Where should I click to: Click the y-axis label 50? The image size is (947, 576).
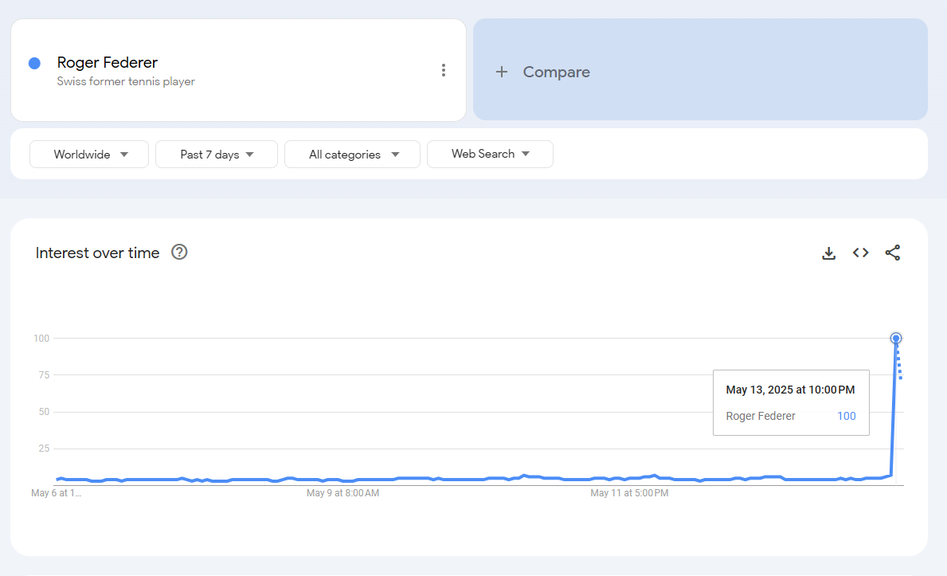43,412
